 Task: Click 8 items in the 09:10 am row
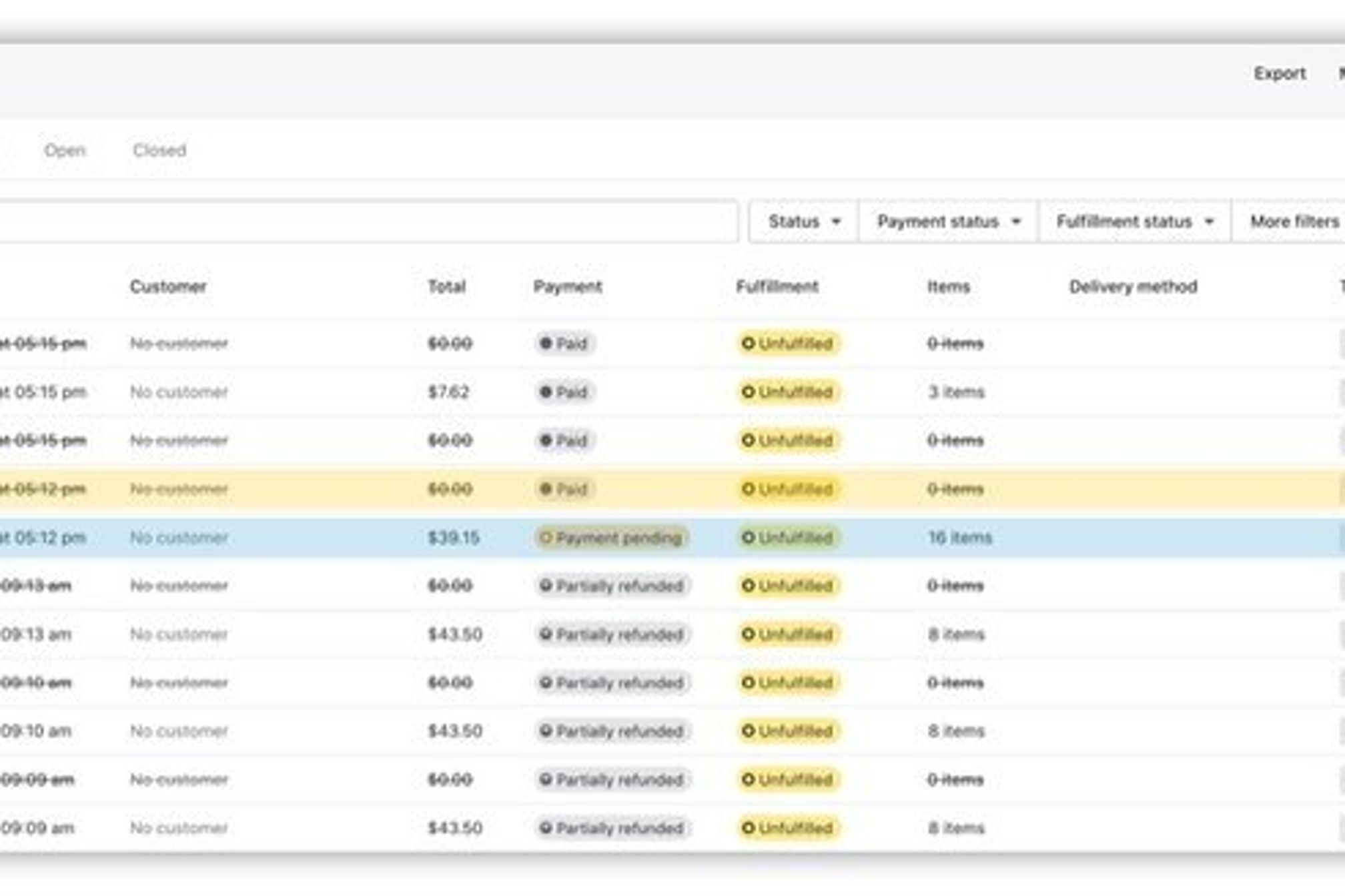956,731
